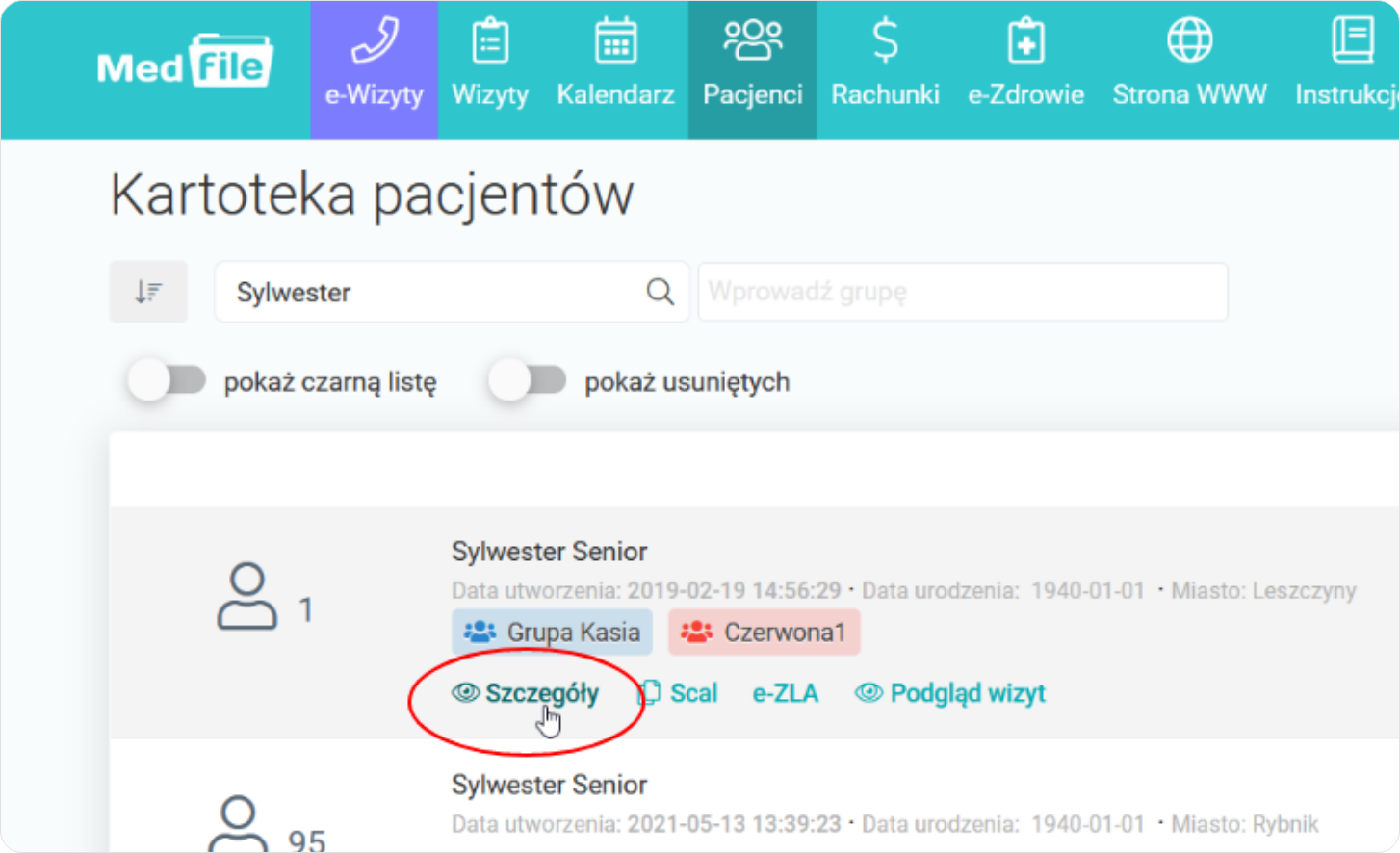Click the magnifier search icon
Viewport: 1400px width, 853px height.
click(660, 292)
